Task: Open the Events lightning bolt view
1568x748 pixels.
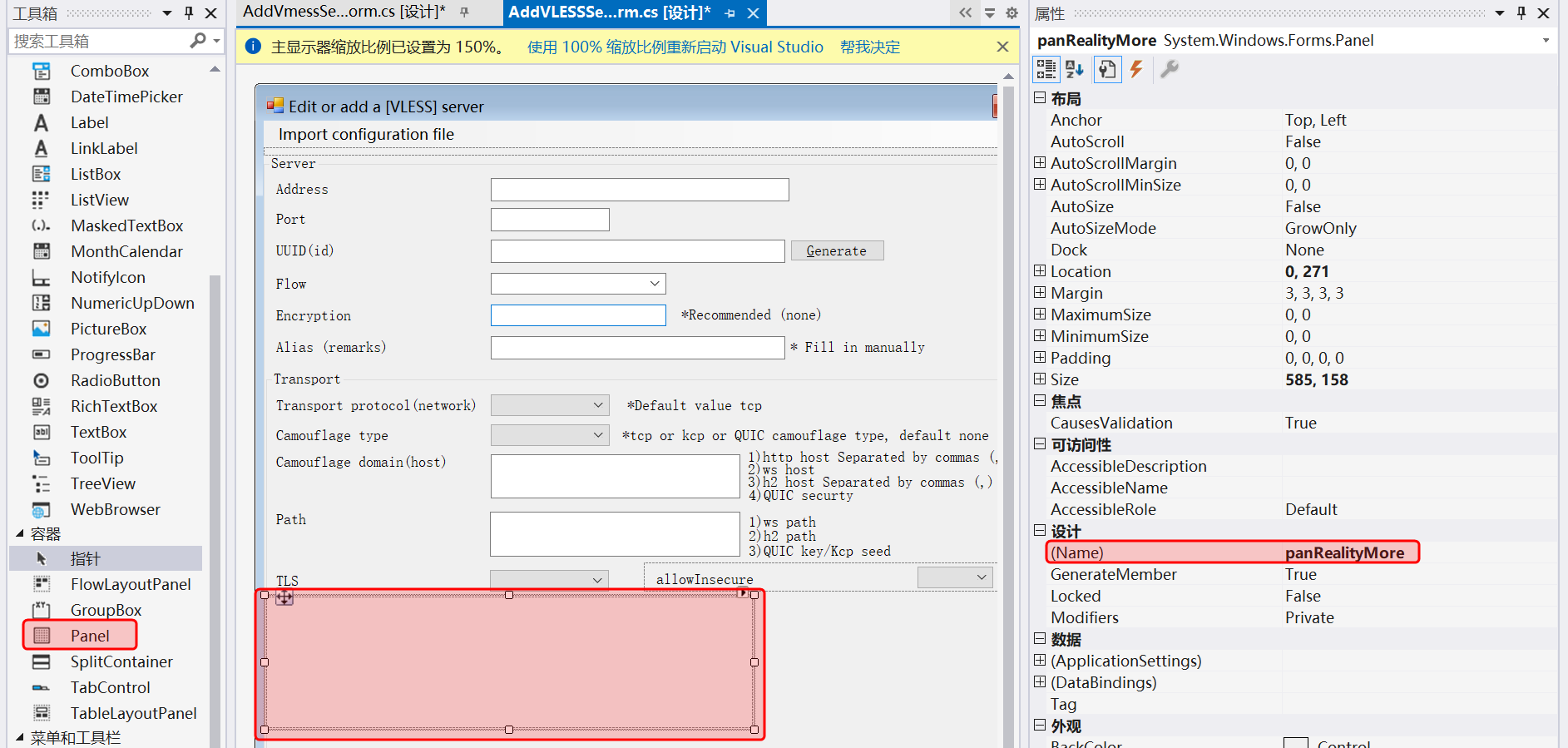Action: tap(1136, 70)
